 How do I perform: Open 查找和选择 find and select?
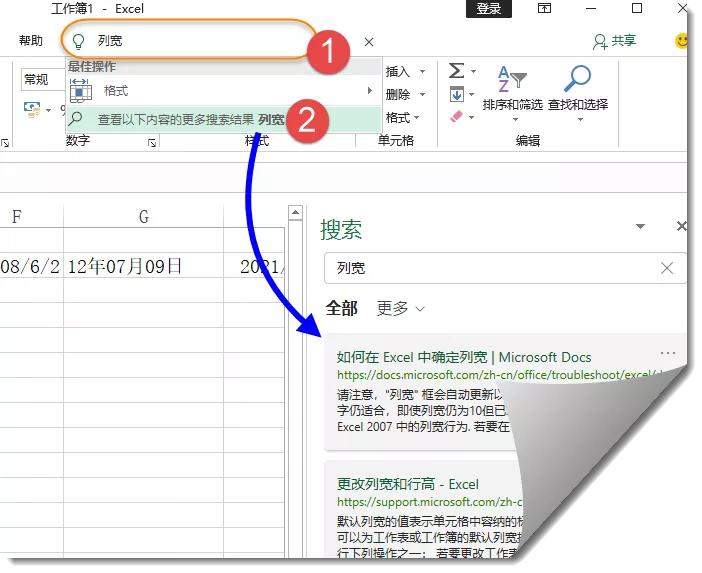point(578,93)
